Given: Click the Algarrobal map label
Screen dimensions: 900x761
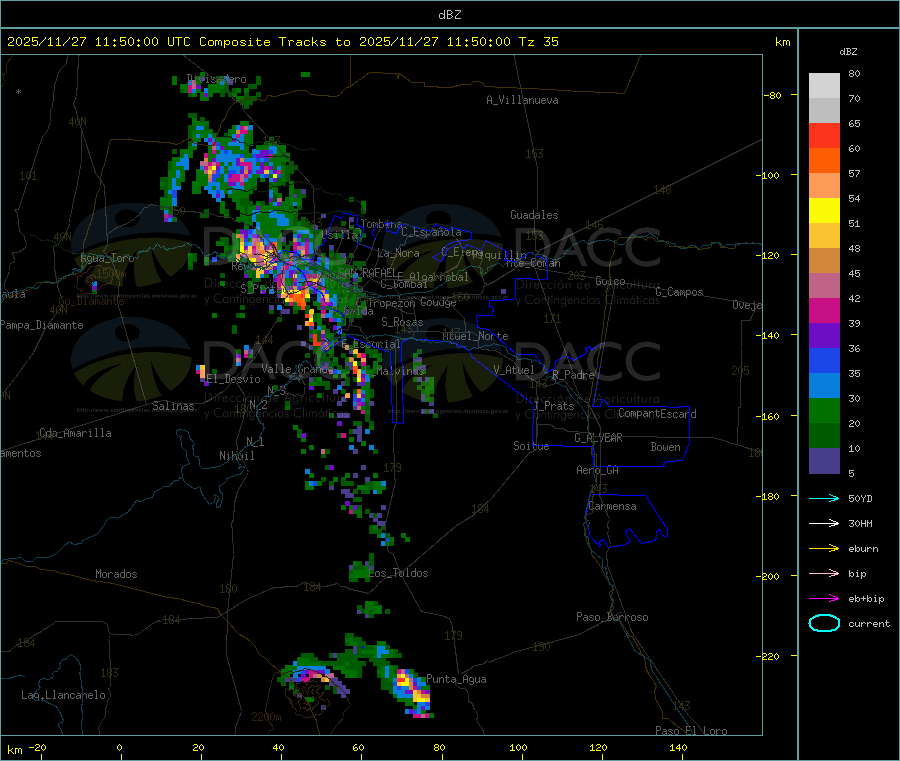Looking at the screenshot, I should click(x=439, y=277).
